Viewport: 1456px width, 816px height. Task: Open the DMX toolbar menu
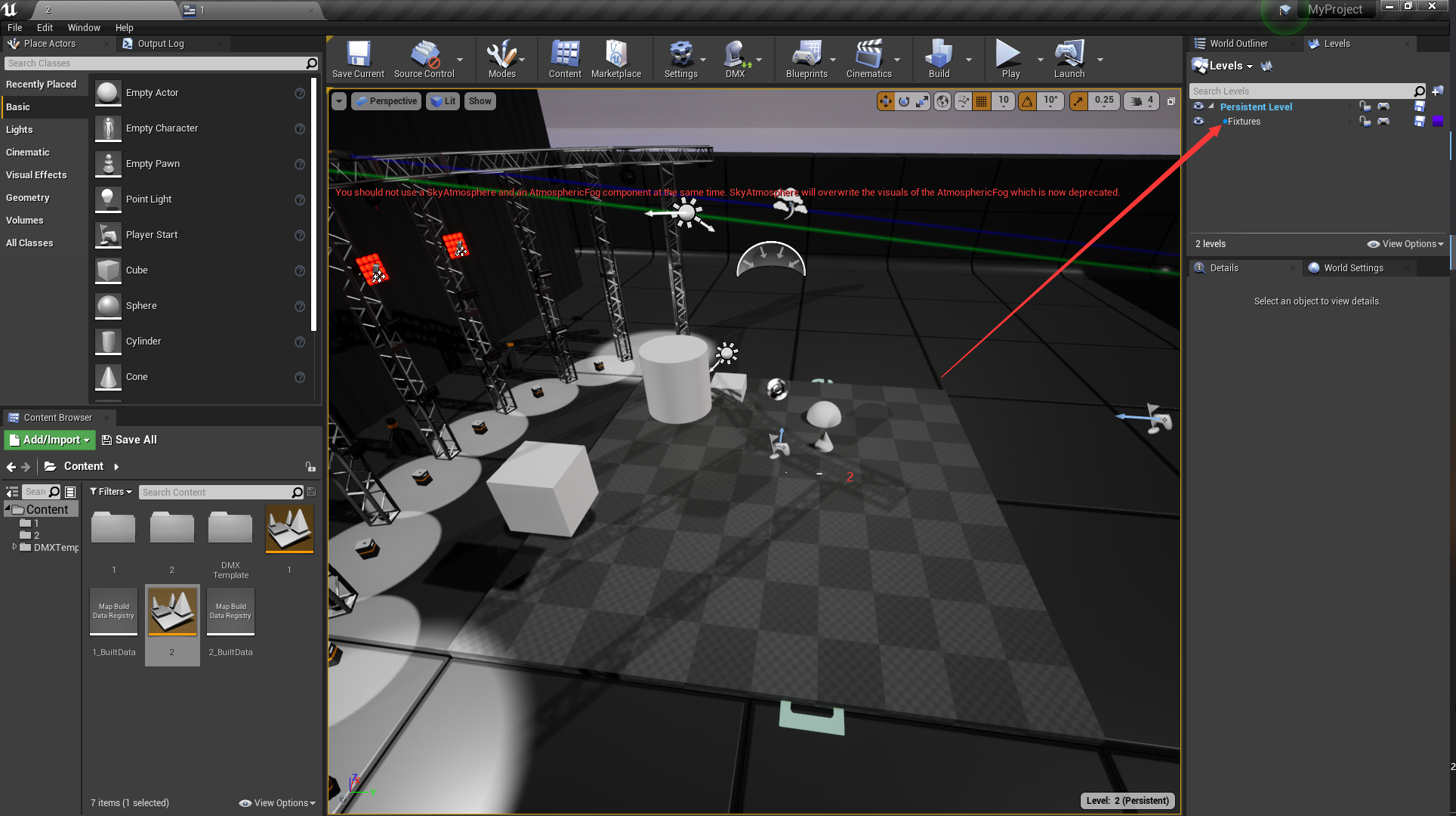tap(733, 59)
